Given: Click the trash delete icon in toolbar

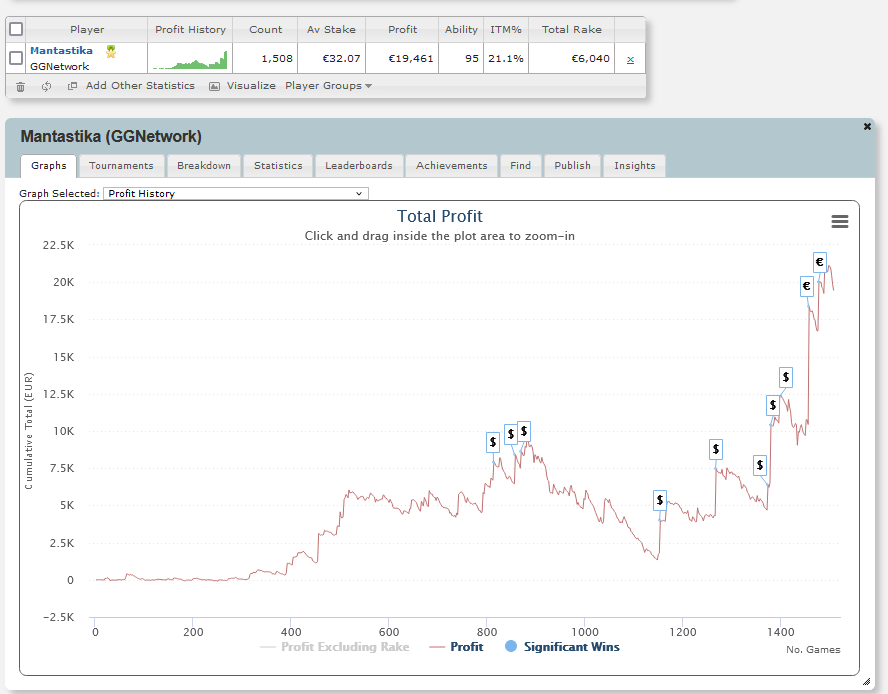Looking at the screenshot, I should point(20,87).
